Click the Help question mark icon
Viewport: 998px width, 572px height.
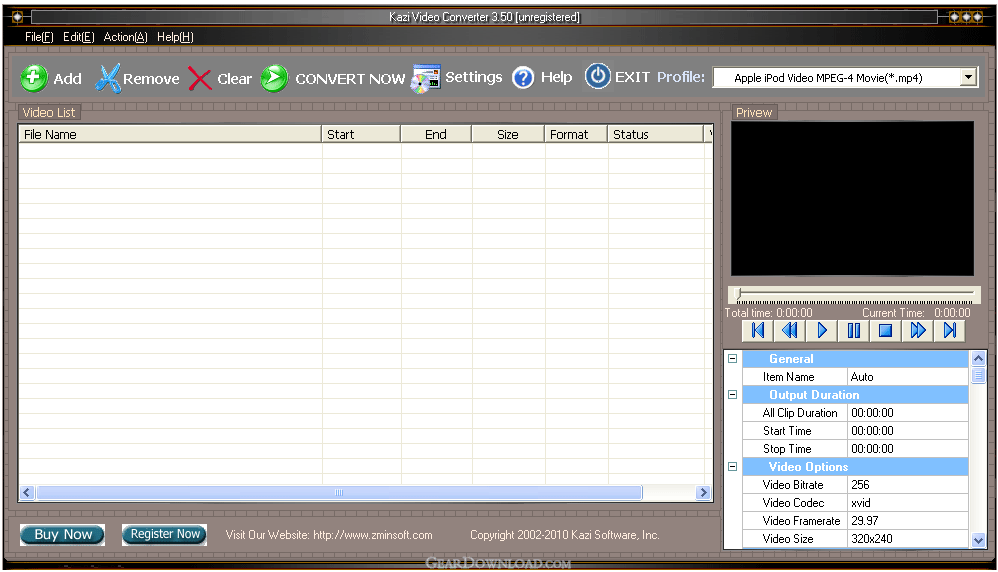(x=523, y=78)
